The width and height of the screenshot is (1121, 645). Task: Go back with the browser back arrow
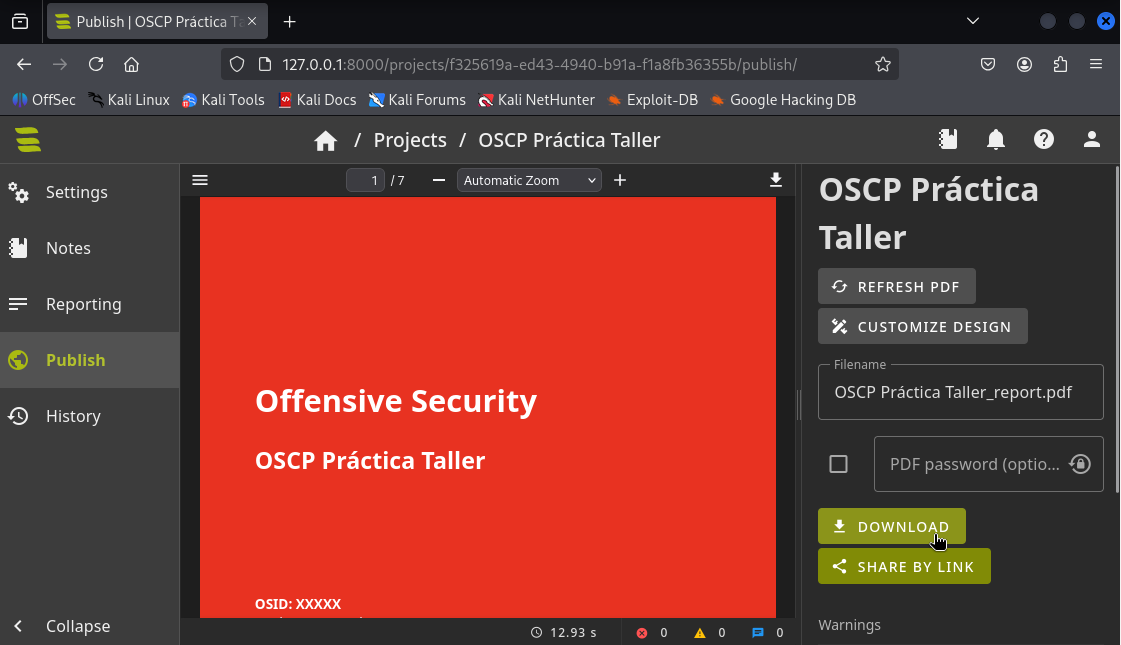[24, 64]
